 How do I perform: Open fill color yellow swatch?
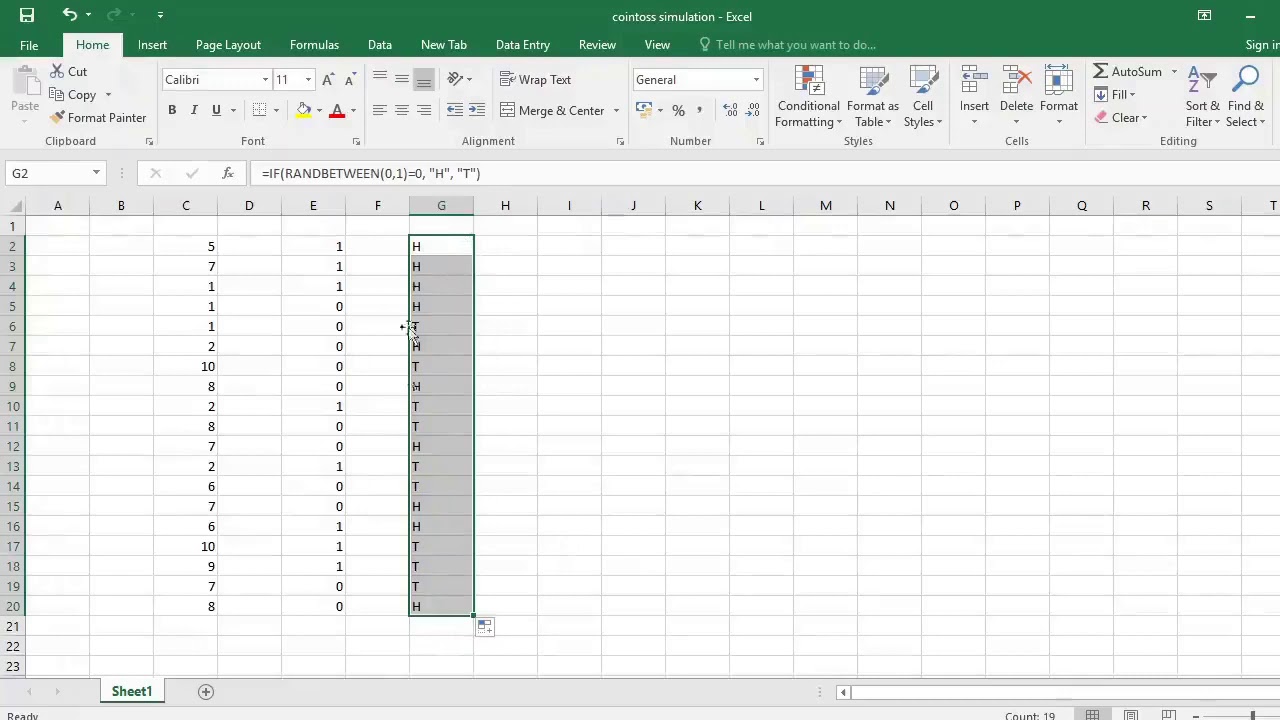[303, 110]
